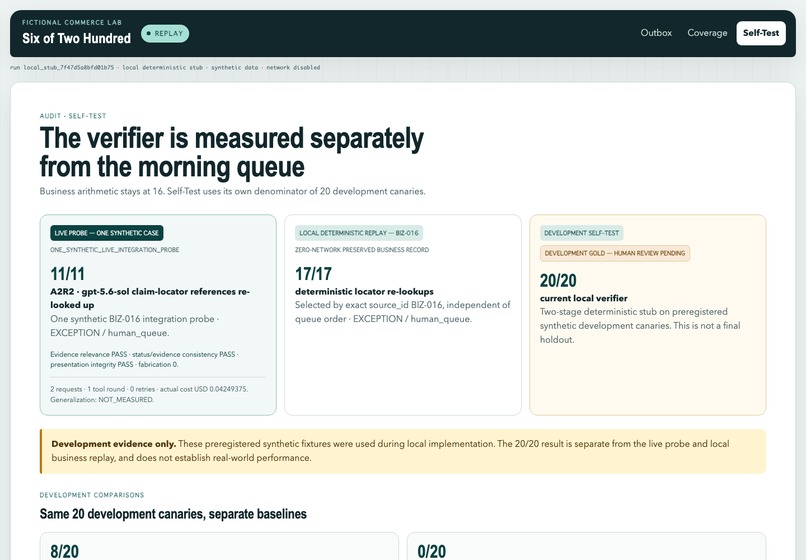Click the DEVELOPMENT SELF-TEST badge
This screenshot has width=806, height=560.
[581, 233]
